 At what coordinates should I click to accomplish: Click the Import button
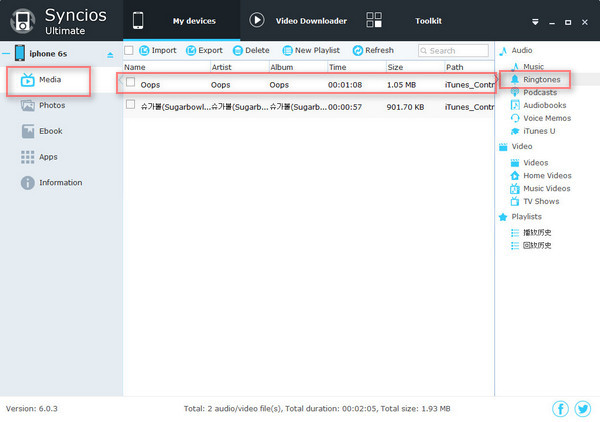(x=158, y=51)
